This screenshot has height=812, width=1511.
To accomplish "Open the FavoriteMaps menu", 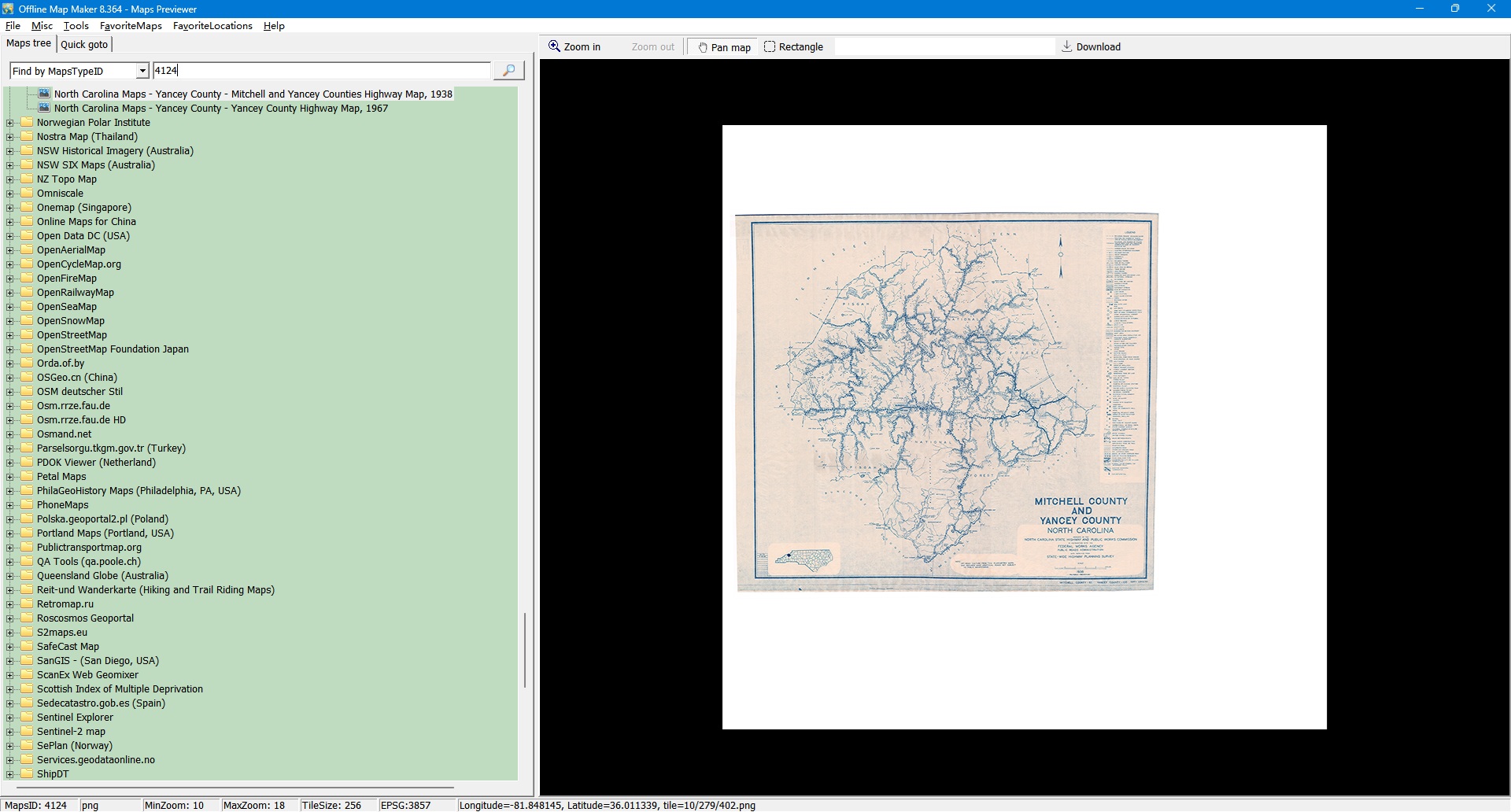I will click(131, 26).
